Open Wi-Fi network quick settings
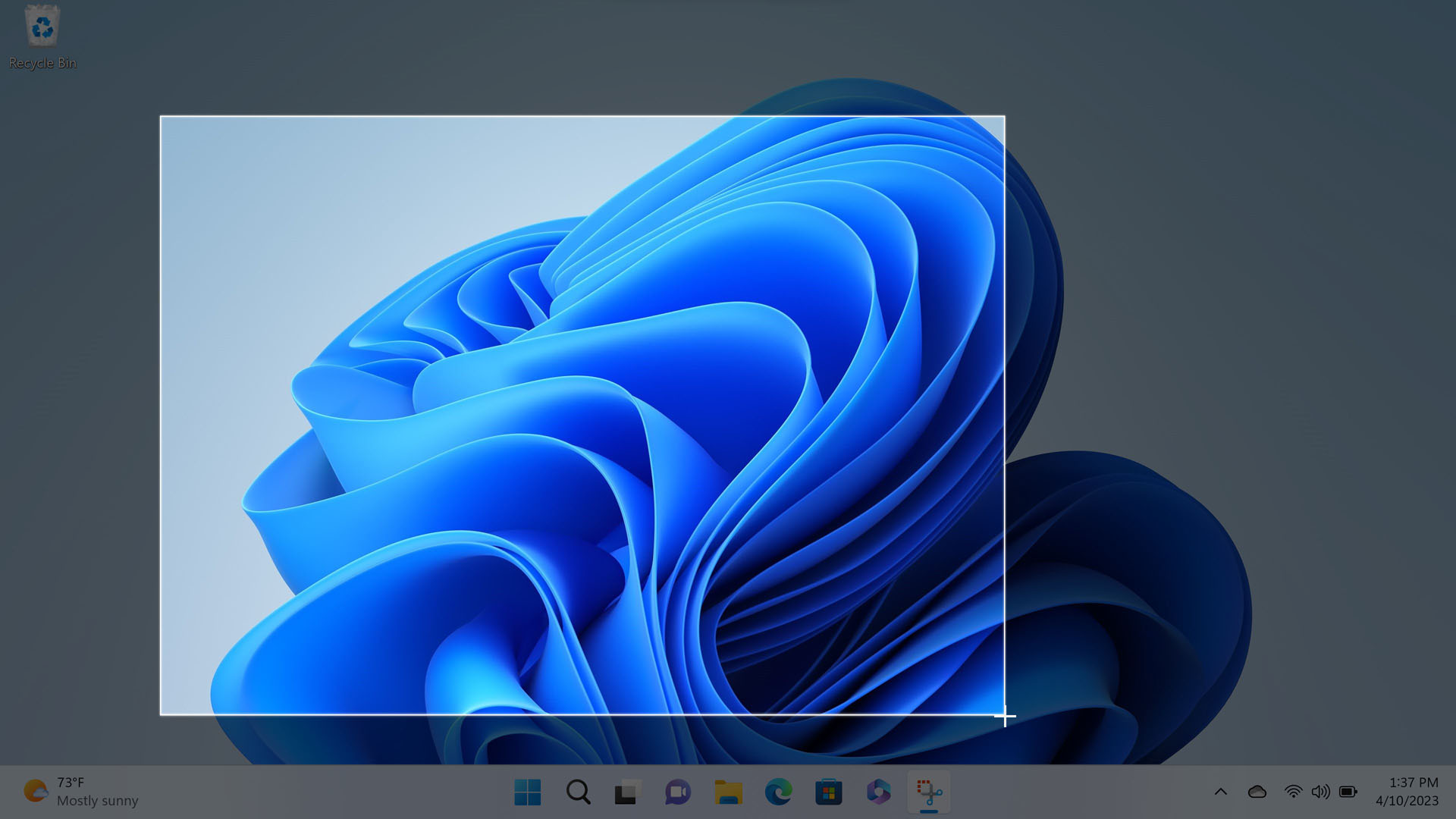 coord(1293,792)
